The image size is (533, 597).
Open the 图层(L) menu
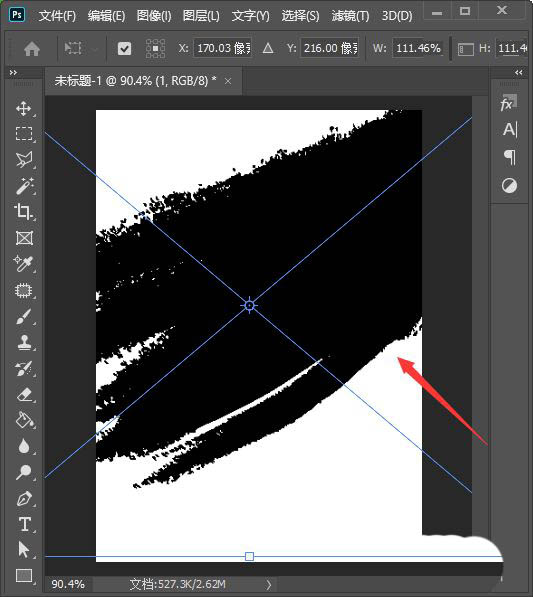tap(201, 16)
